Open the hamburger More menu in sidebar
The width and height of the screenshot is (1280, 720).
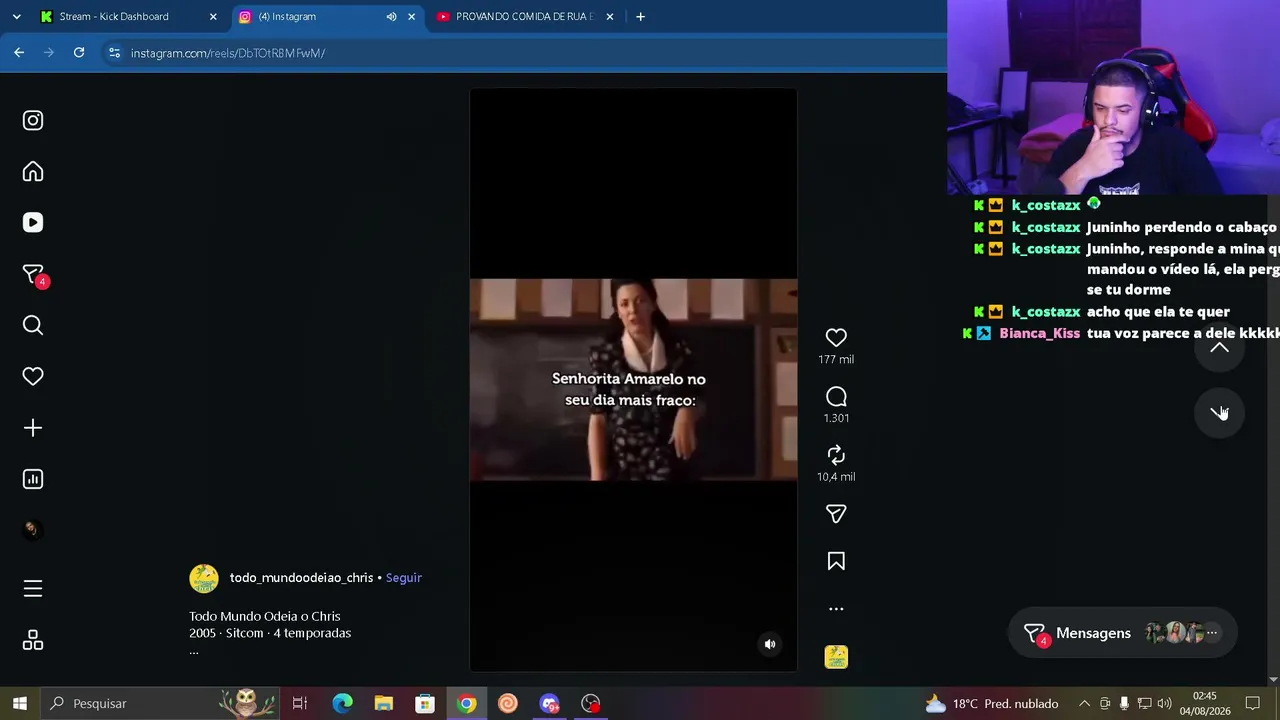click(x=33, y=589)
